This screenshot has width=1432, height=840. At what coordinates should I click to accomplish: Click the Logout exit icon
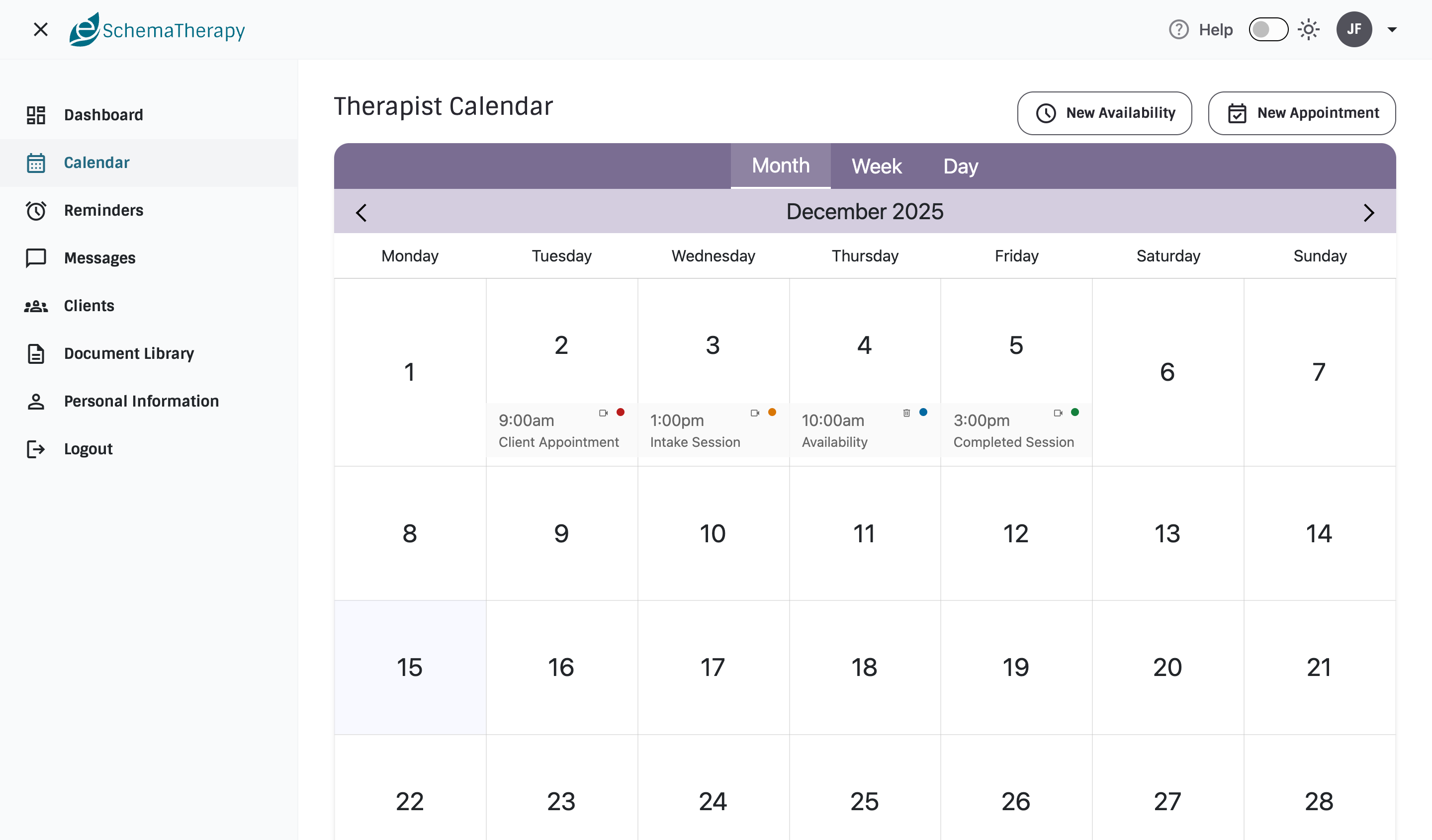coord(36,449)
